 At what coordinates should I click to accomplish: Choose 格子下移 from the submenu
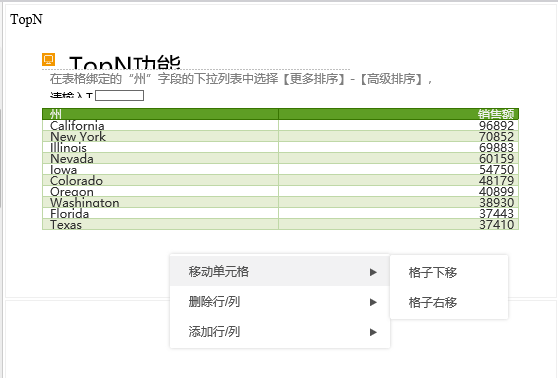(x=449, y=272)
